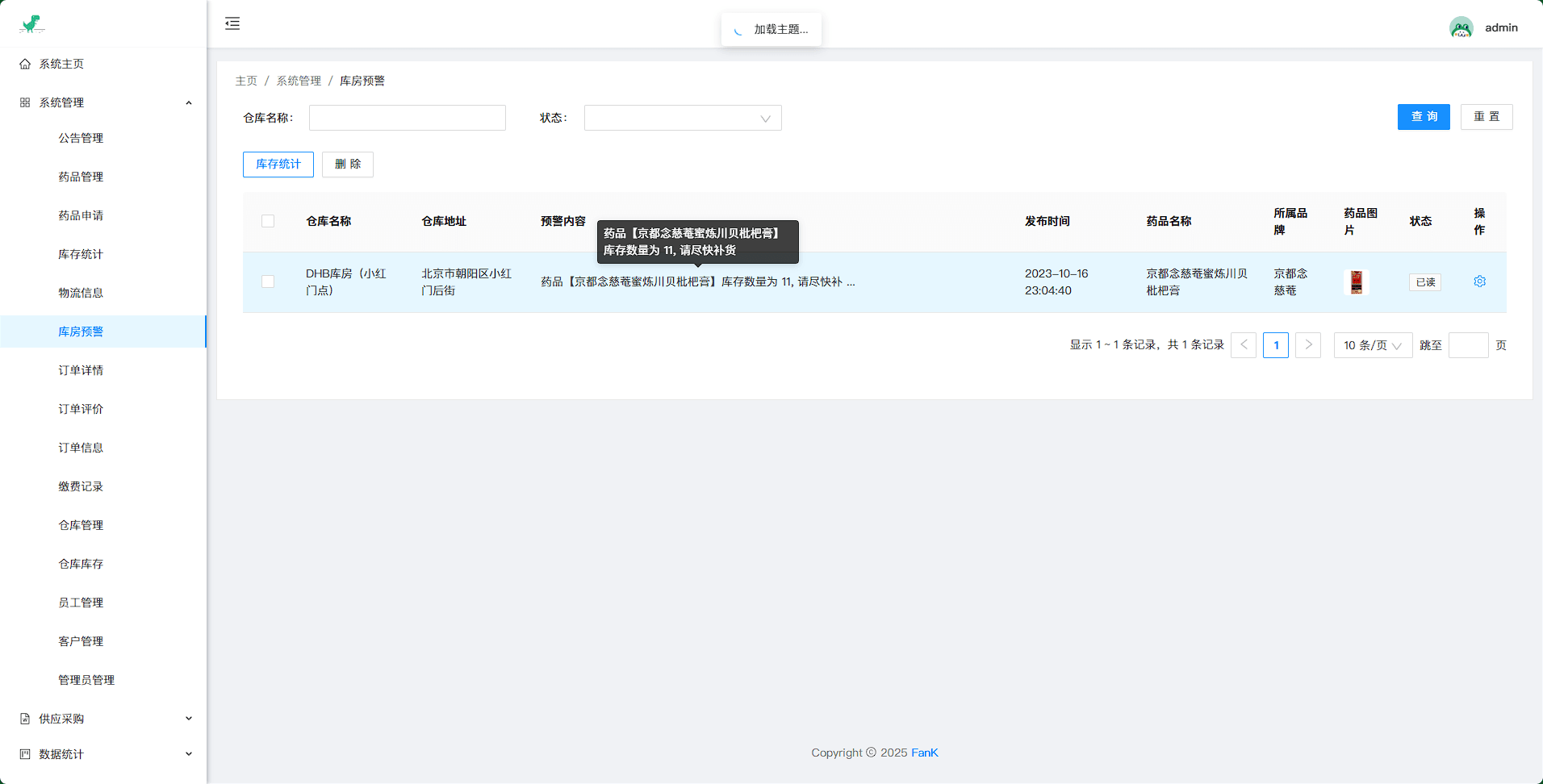Click the grid icon beside 系统管理

point(25,102)
